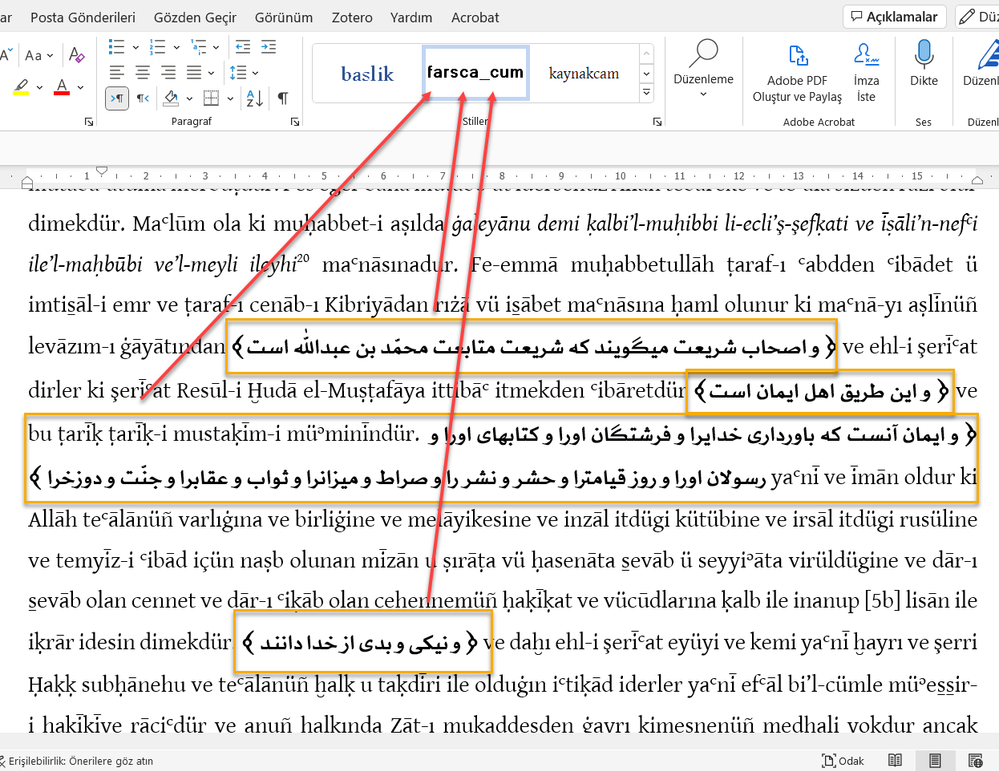This screenshot has height=771, width=999.
Task: Expand bulleted list options arrow
Action: click(x=135, y=47)
